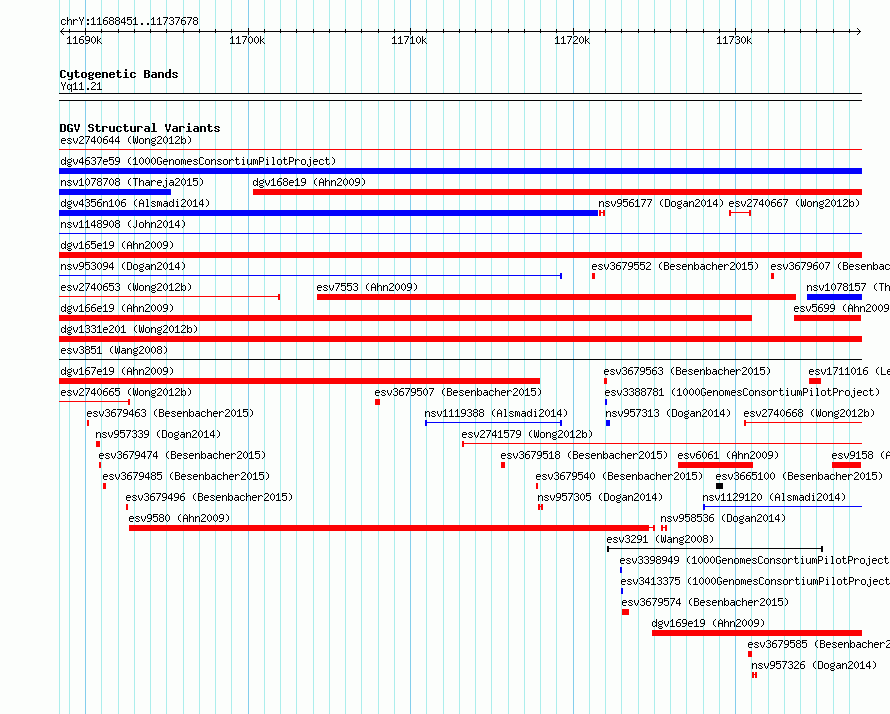Open esv3679540 (Besenbacher2015) variant
Viewport: 890px width, 714px height.
pos(619,476)
